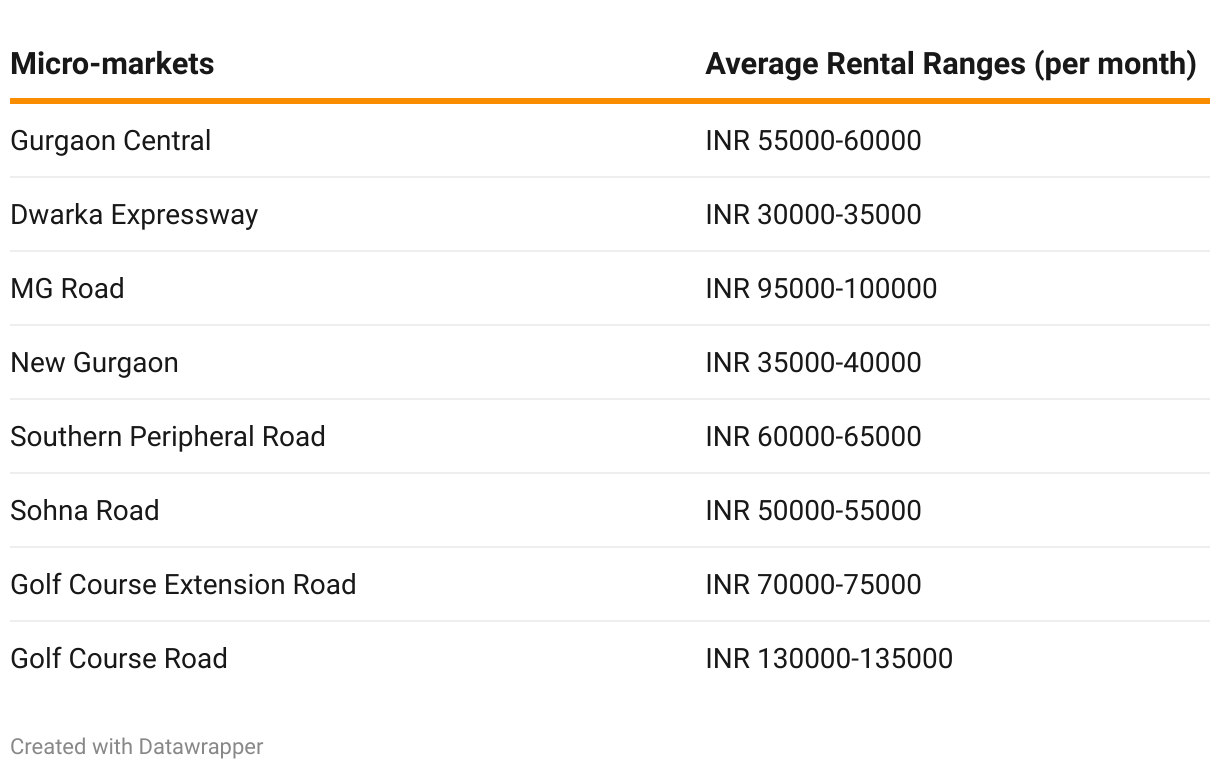Select the Golf Course Road row label

pyautogui.click(x=119, y=658)
